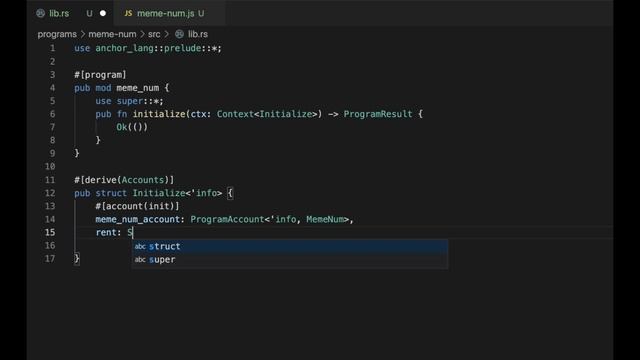Open the 'src' breadcrumb segment
The image size is (640, 360).
tap(154, 34)
